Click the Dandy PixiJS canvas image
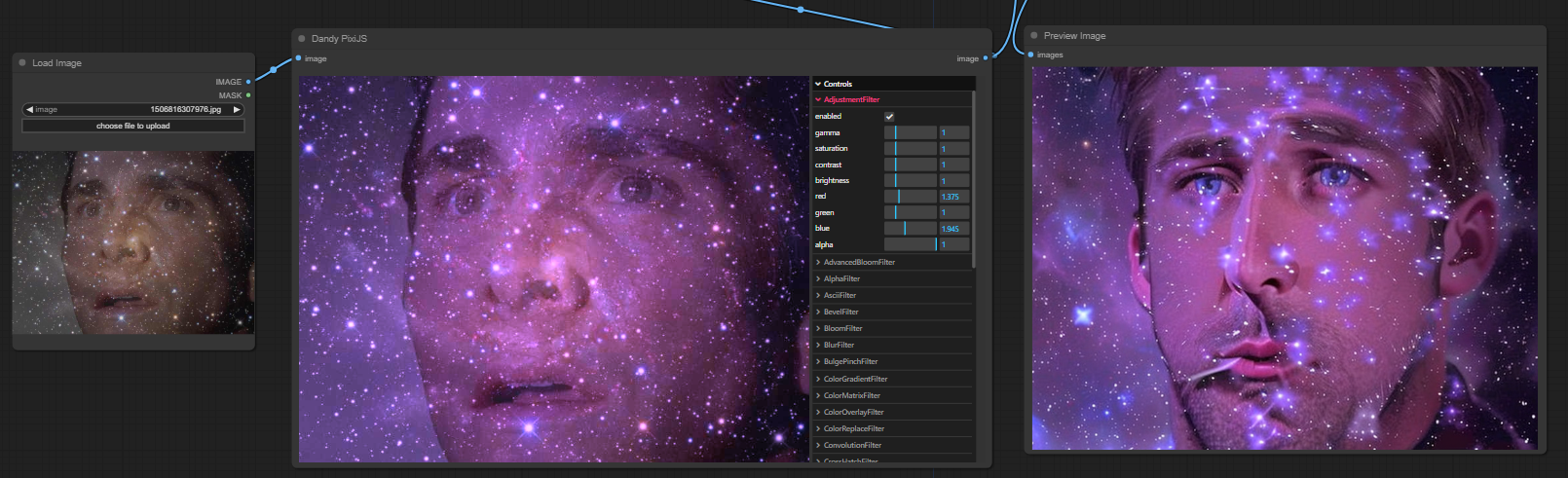Image resolution: width=1568 pixels, height=478 pixels. click(x=554, y=269)
